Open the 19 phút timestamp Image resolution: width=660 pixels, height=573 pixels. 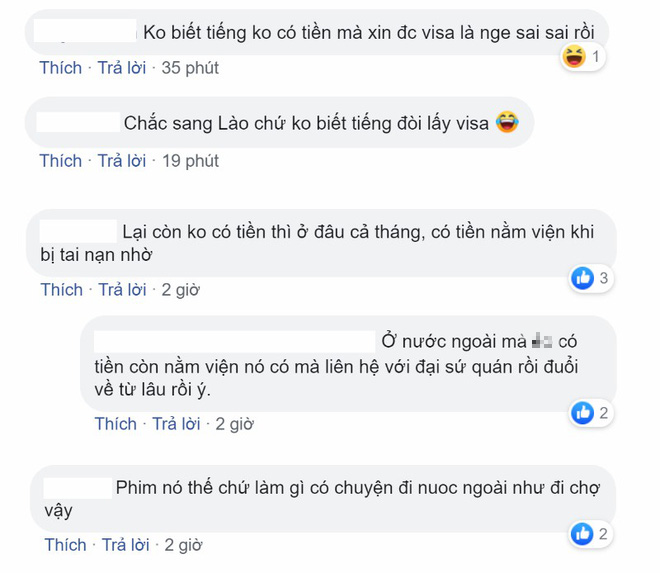tap(191, 161)
